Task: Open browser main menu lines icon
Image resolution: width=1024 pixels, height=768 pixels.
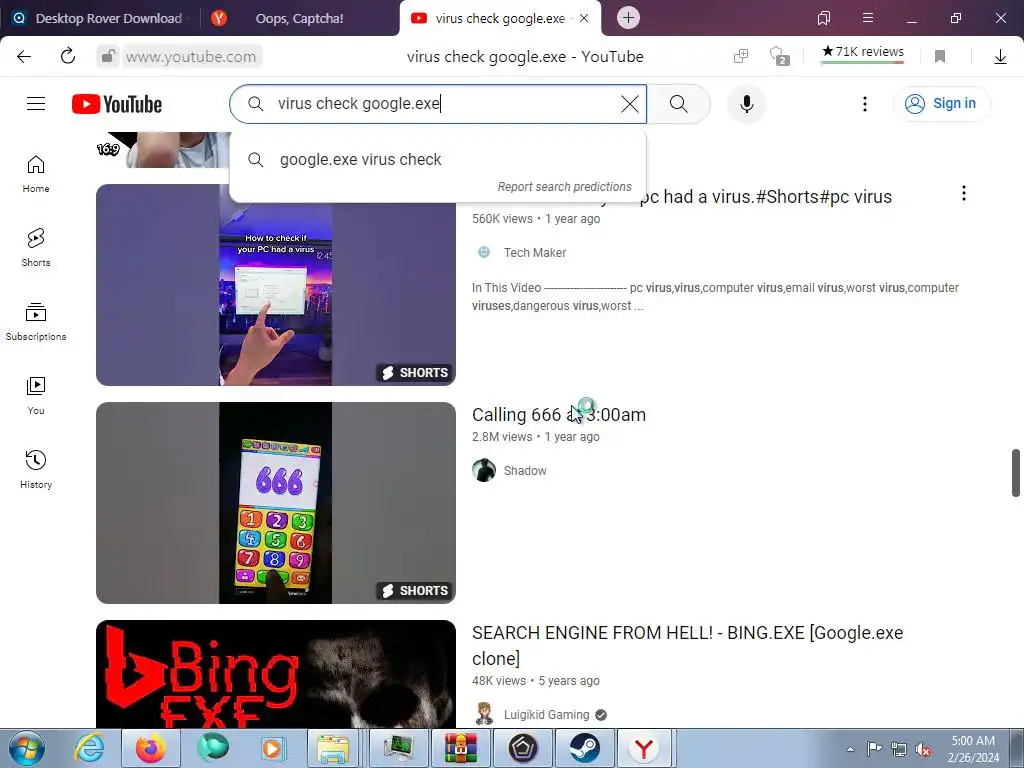Action: (867, 18)
